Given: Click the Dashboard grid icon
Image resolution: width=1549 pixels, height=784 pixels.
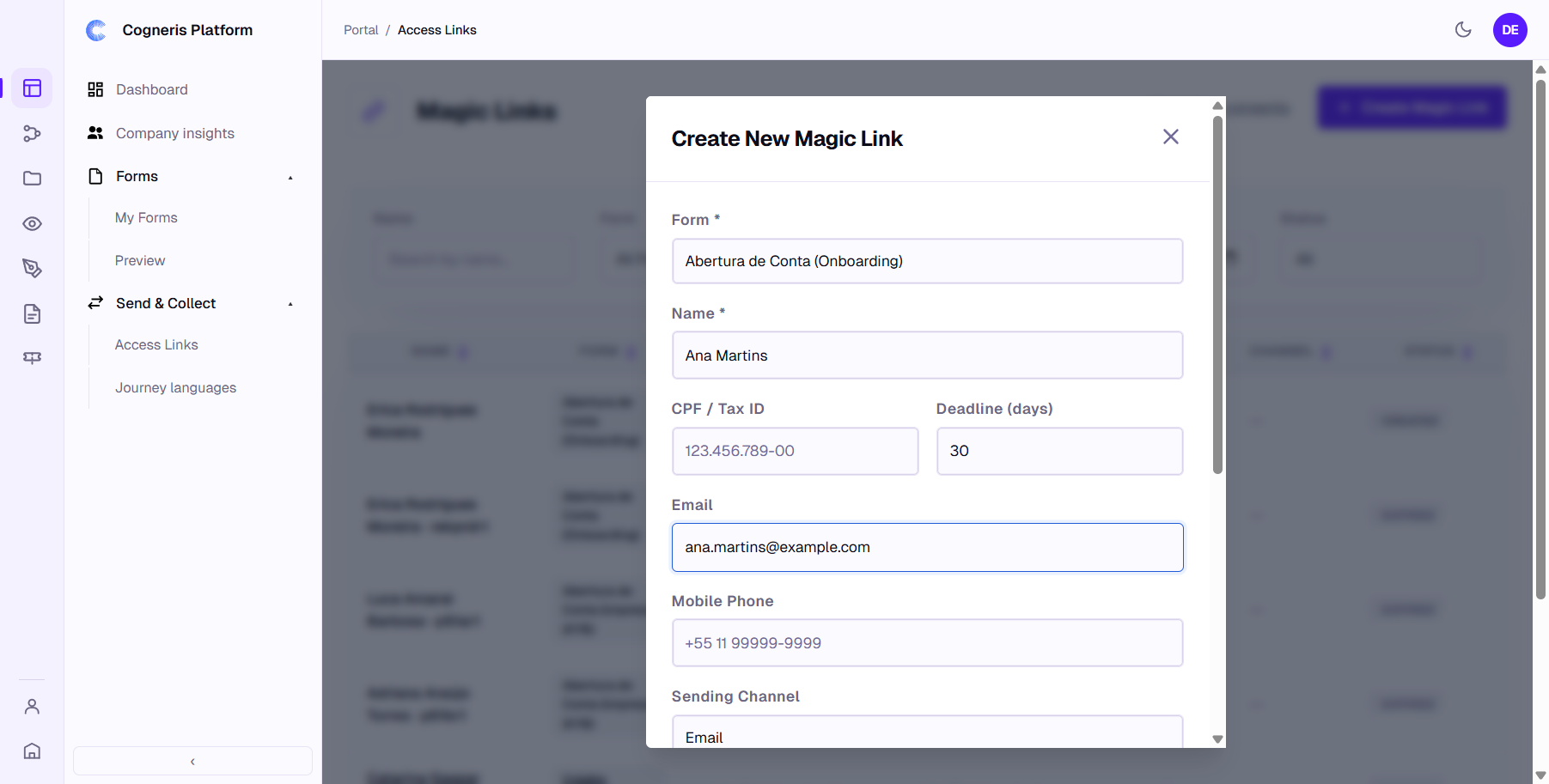Looking at the screenshot, I should pyautogui.click(x=95, y=89).
